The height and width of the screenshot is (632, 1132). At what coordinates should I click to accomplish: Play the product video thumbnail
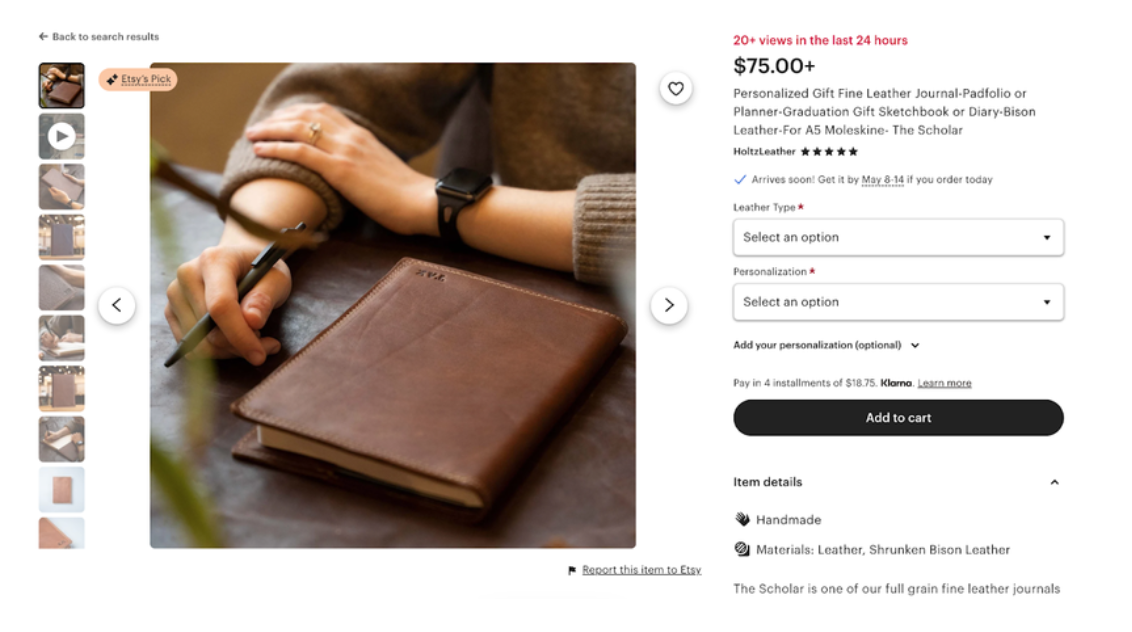pyautogui.click(x=61, y=136)
